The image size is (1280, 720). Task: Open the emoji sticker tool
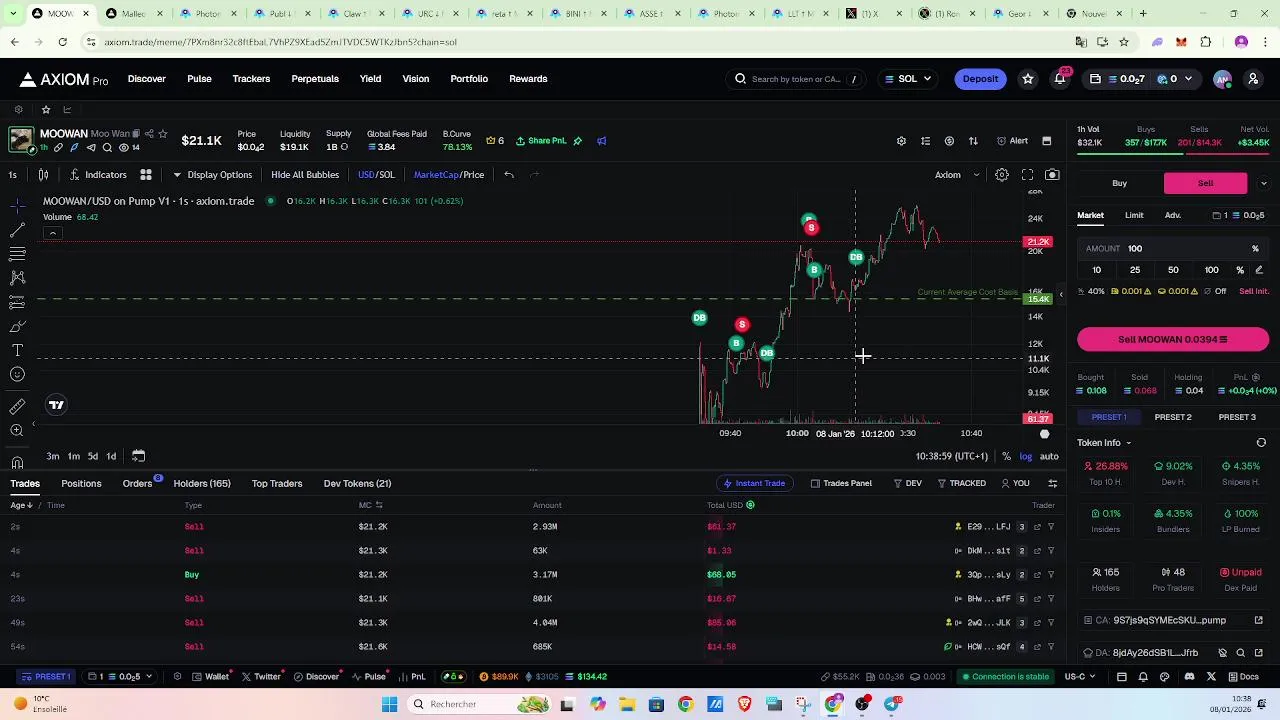pos(17,374)
